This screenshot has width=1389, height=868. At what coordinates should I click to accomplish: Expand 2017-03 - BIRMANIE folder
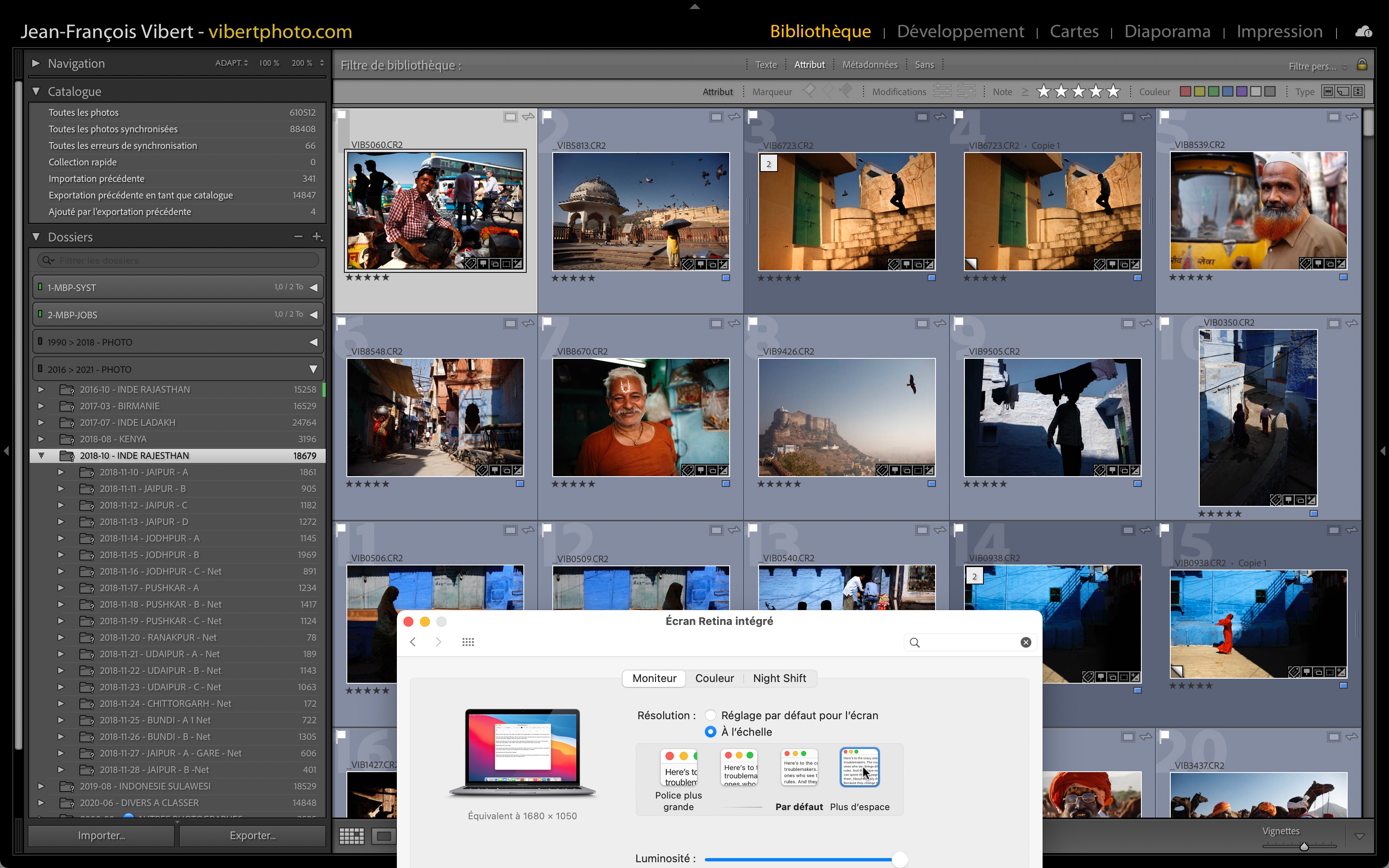[x=41, y=406]
